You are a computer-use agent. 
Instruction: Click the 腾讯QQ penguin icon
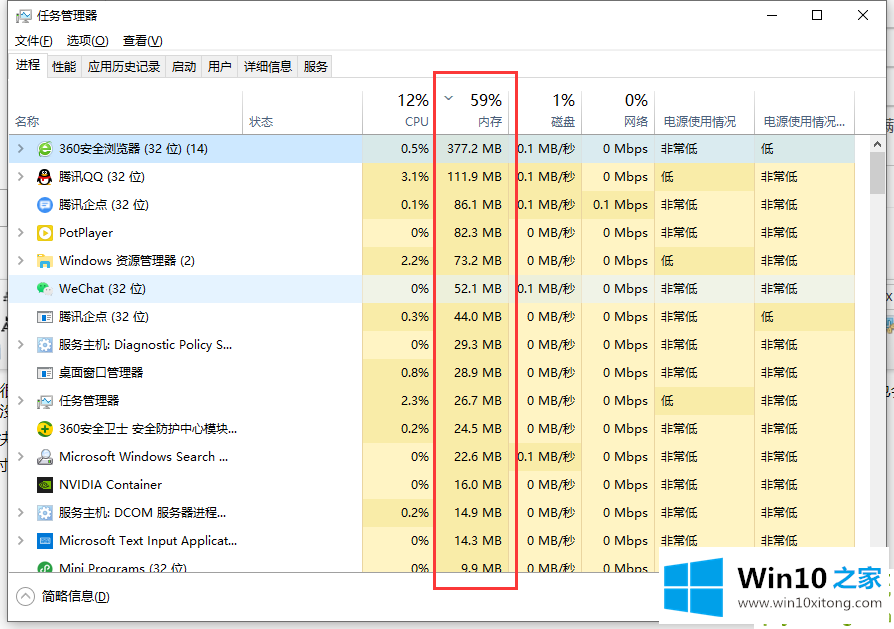click(44, 177)
